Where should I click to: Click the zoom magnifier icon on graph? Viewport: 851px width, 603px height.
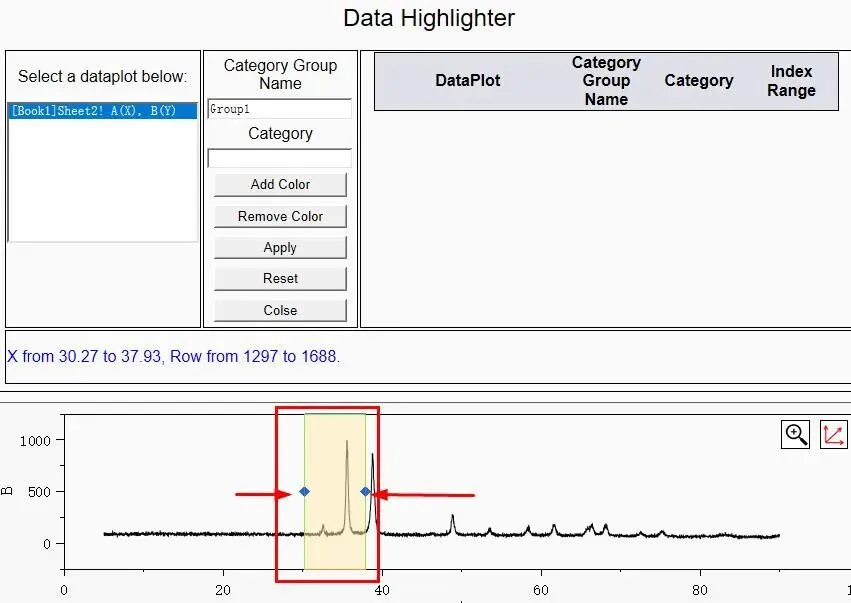click(795, 434)
